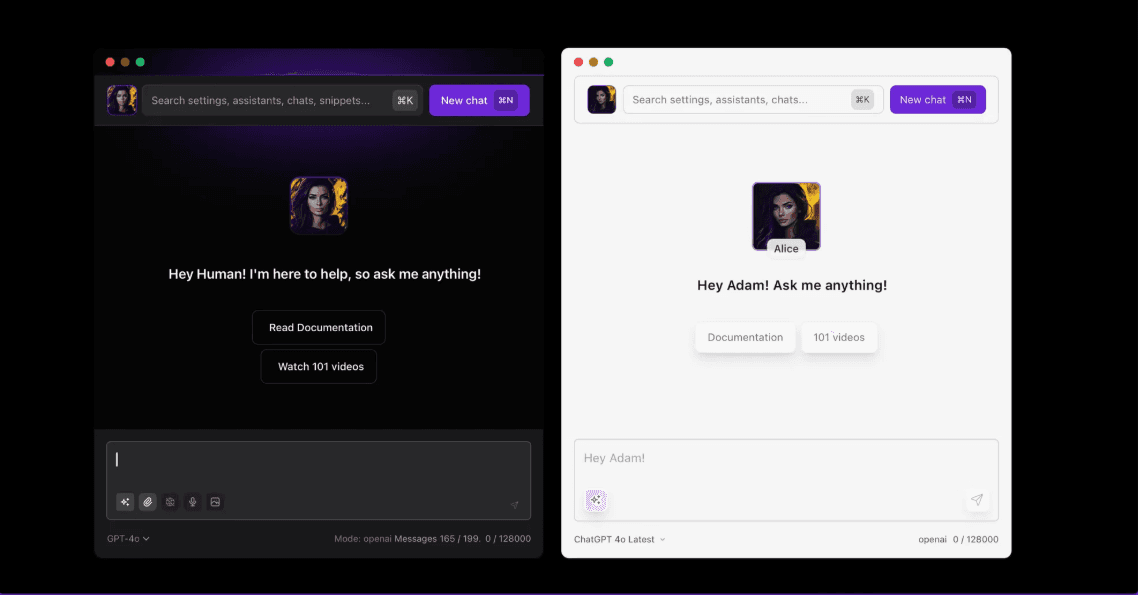Click the sparkle icon in light window

[596, 500]
